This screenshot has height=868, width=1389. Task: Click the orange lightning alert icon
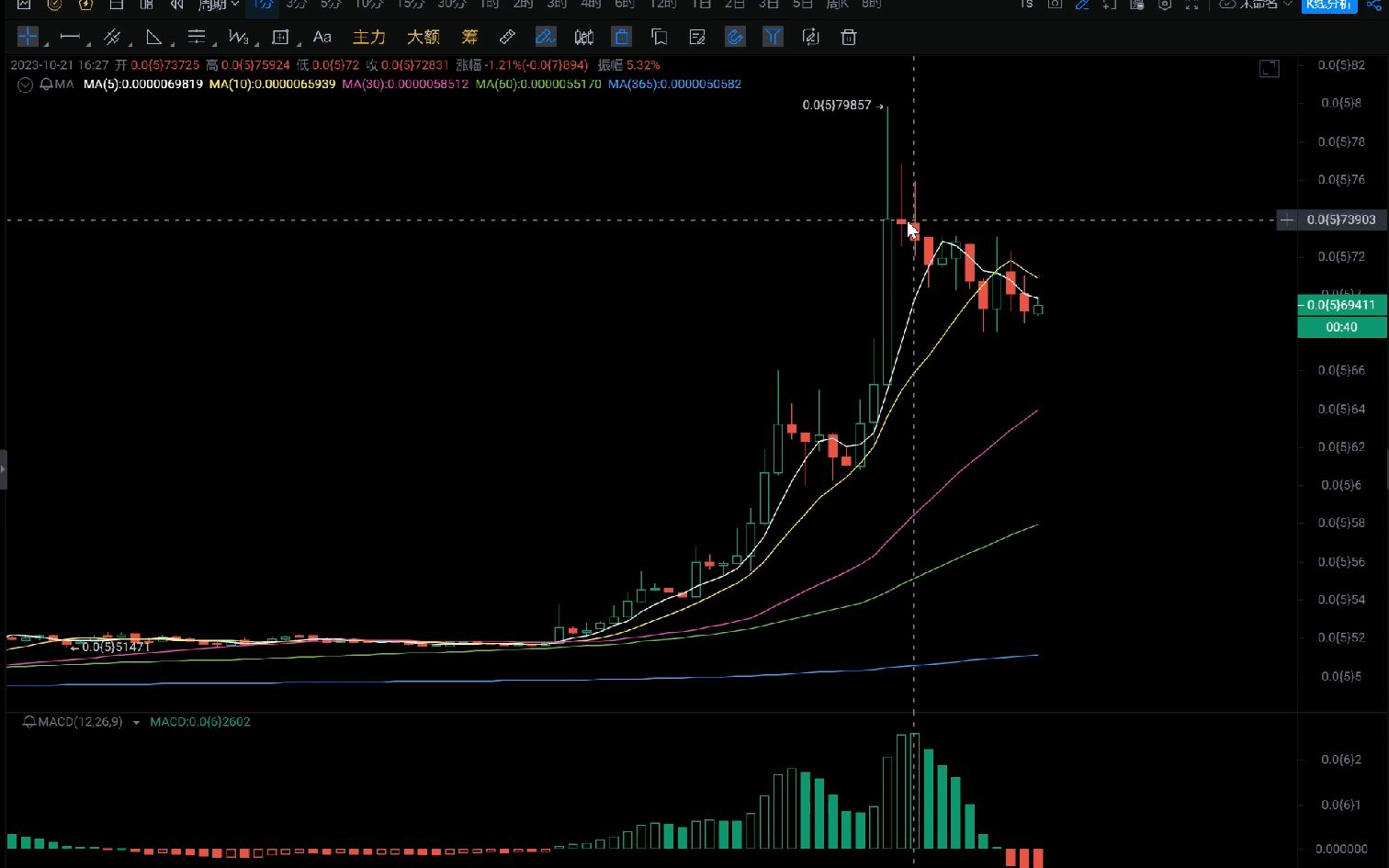coord(85,5)
